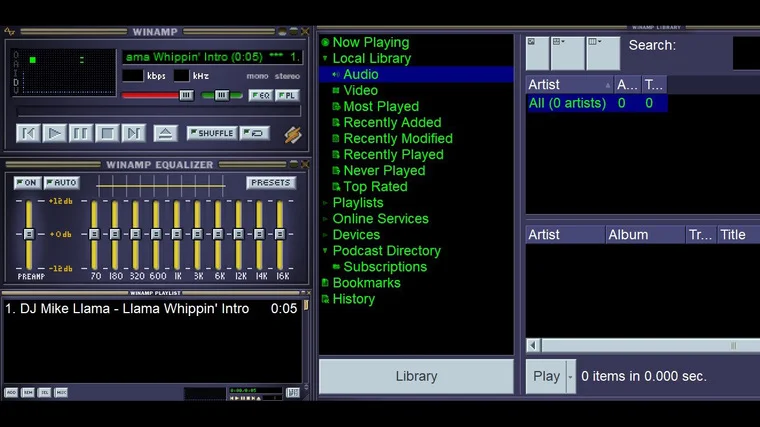Screen dimensions: 760x427
Task: Open the grid view mode dropdown
Action: click(x=568, y=53)
